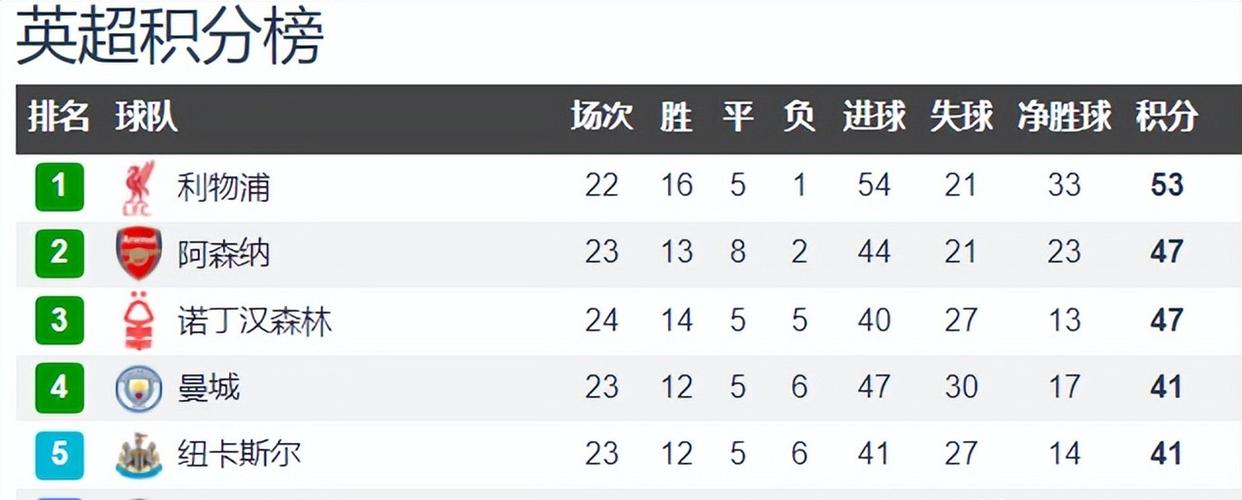Click the 英超积分榜 page title
1242x500 pixels.
171,37
